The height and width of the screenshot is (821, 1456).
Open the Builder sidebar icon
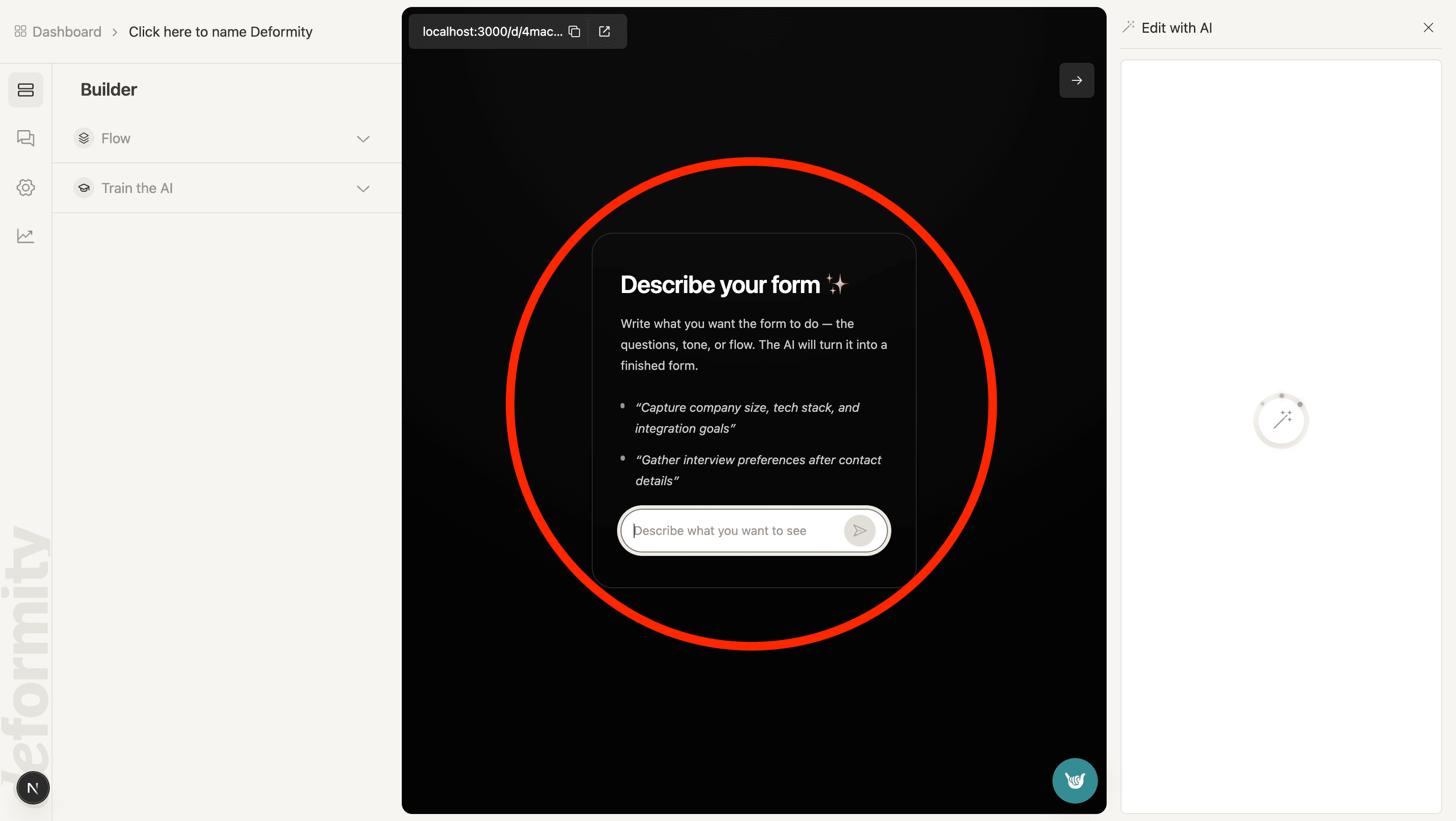[x=25, y=90]
